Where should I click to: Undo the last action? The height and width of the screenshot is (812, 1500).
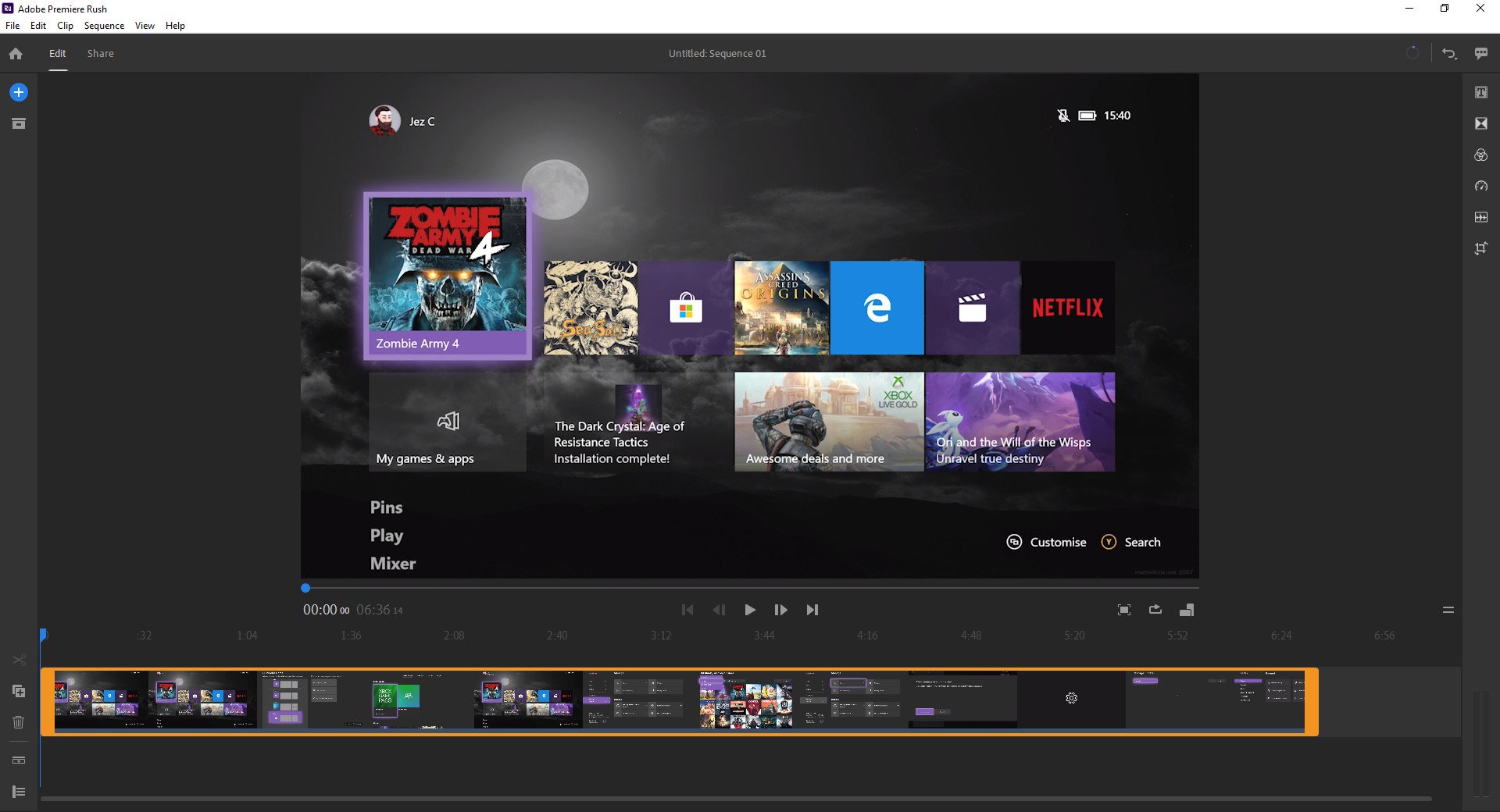pos(1449,54)
